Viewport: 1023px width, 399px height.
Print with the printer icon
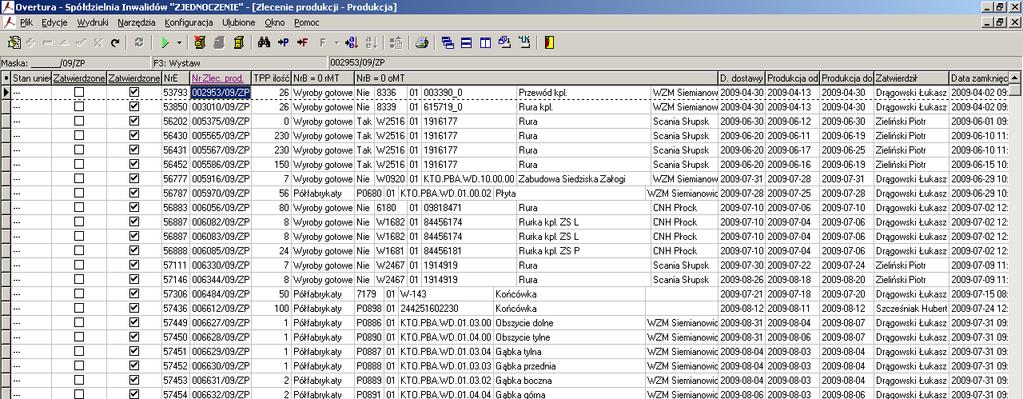(x=423, y=43)
